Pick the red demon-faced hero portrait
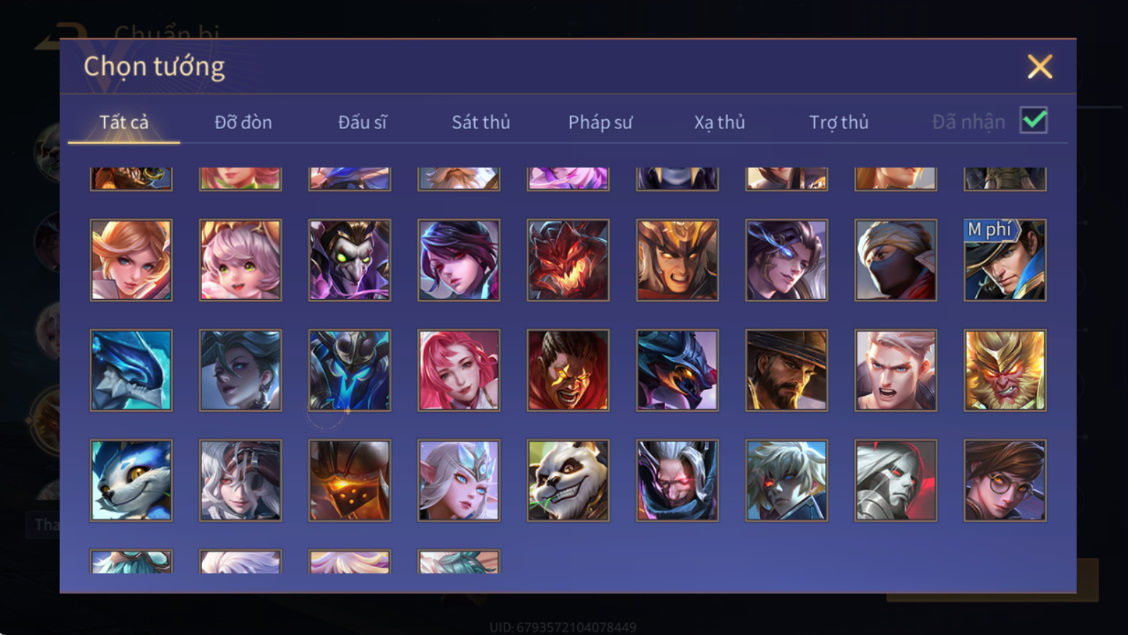1128x635 pixels. 568,260
